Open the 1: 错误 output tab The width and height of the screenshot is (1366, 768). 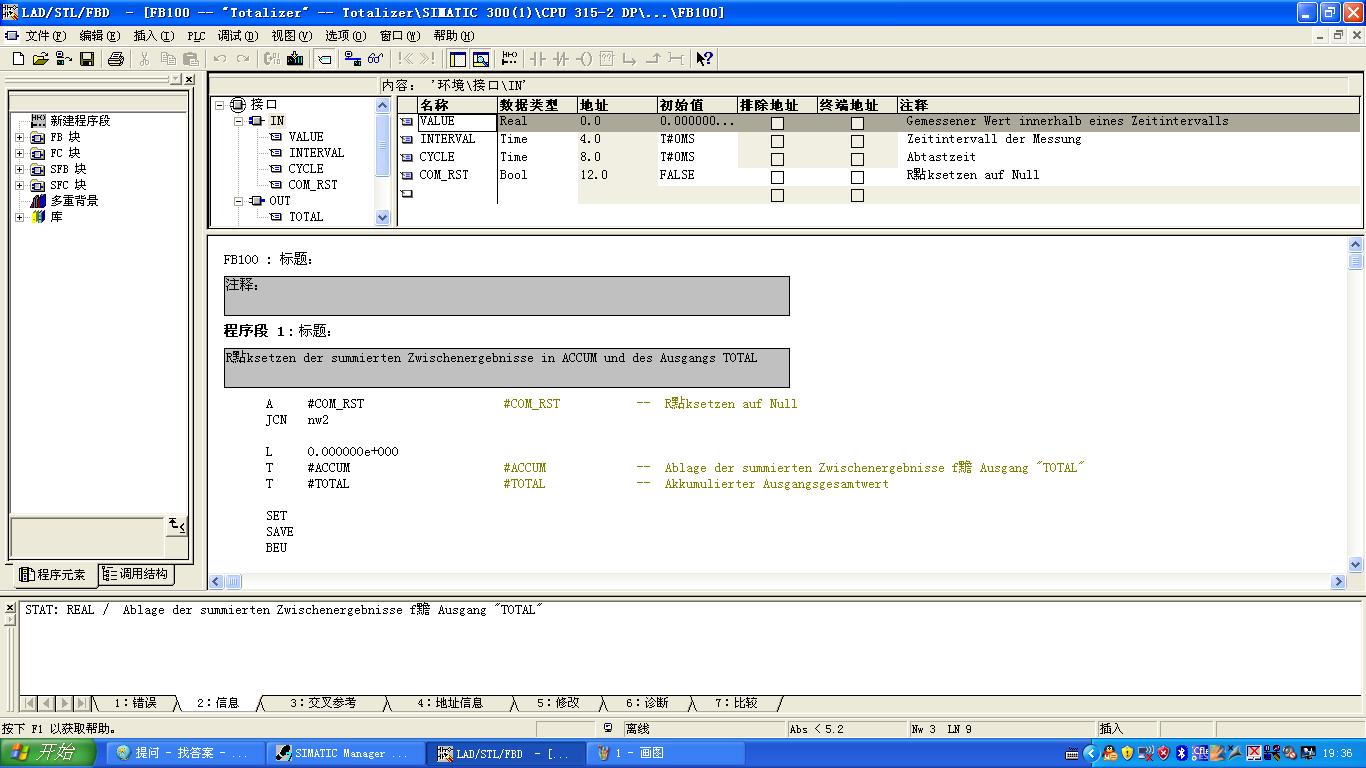coord(136,703)
